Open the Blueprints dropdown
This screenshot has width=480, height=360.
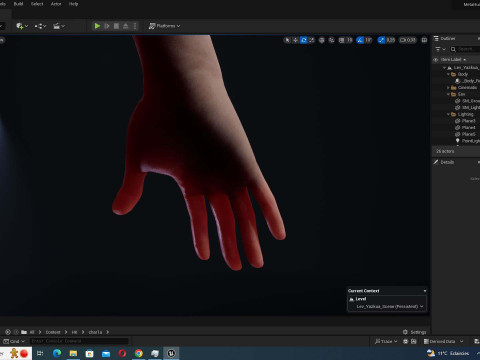(x=40, y=26)
